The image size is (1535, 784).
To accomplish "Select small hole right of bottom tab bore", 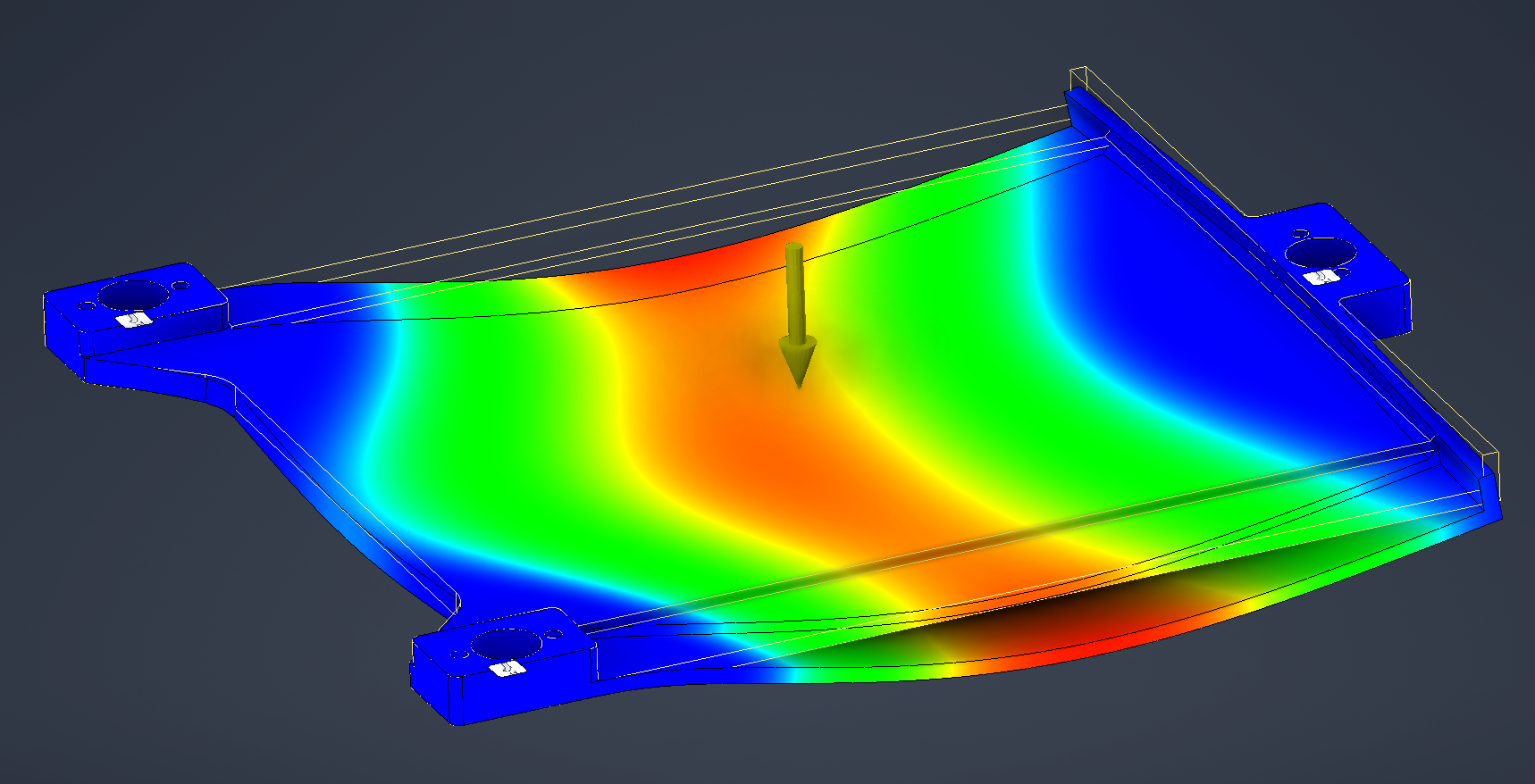I will (554, 635).
